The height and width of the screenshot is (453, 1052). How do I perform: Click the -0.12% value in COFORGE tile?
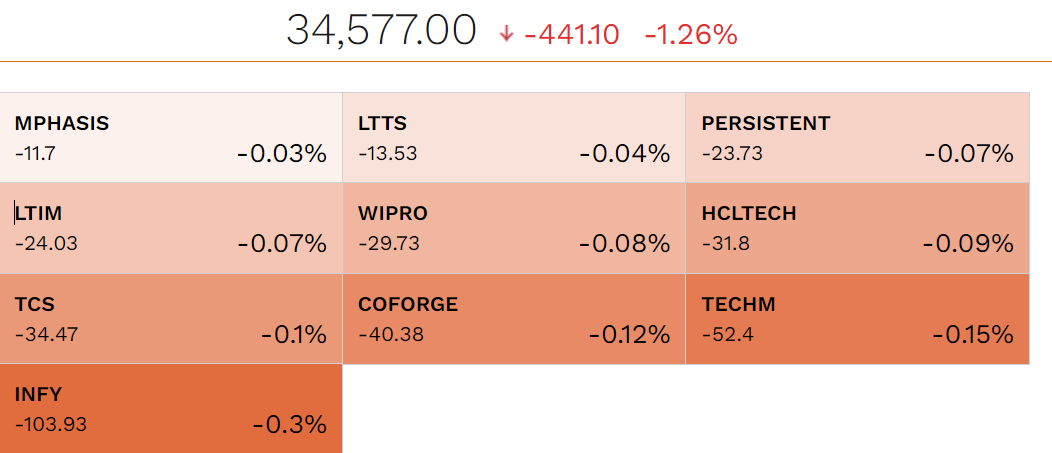click(x=629, y=335)
